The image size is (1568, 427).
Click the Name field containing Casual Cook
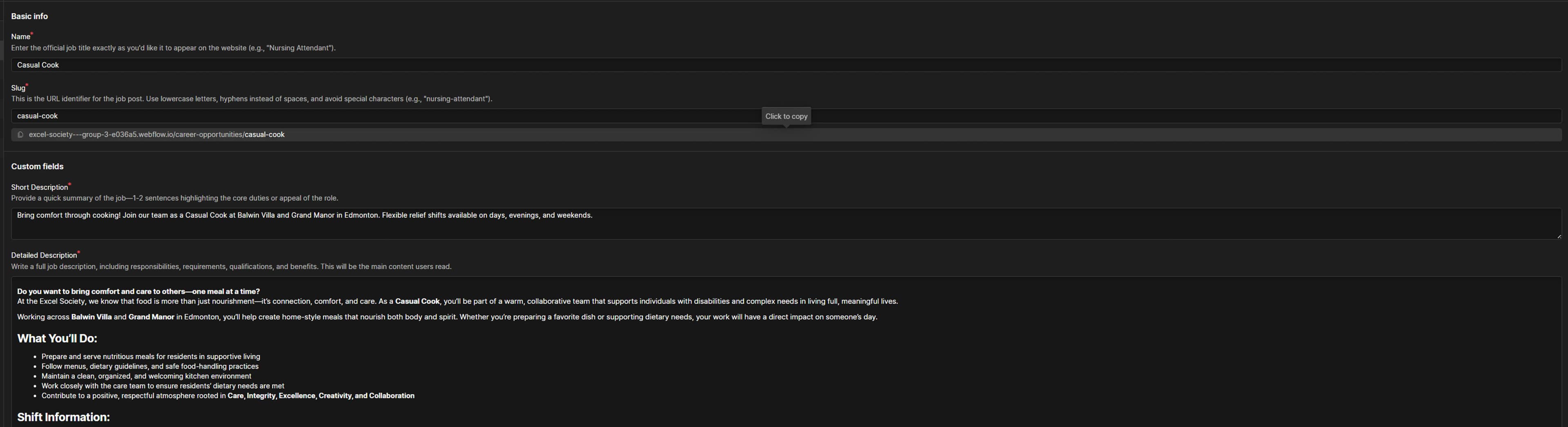pos(785,65)
